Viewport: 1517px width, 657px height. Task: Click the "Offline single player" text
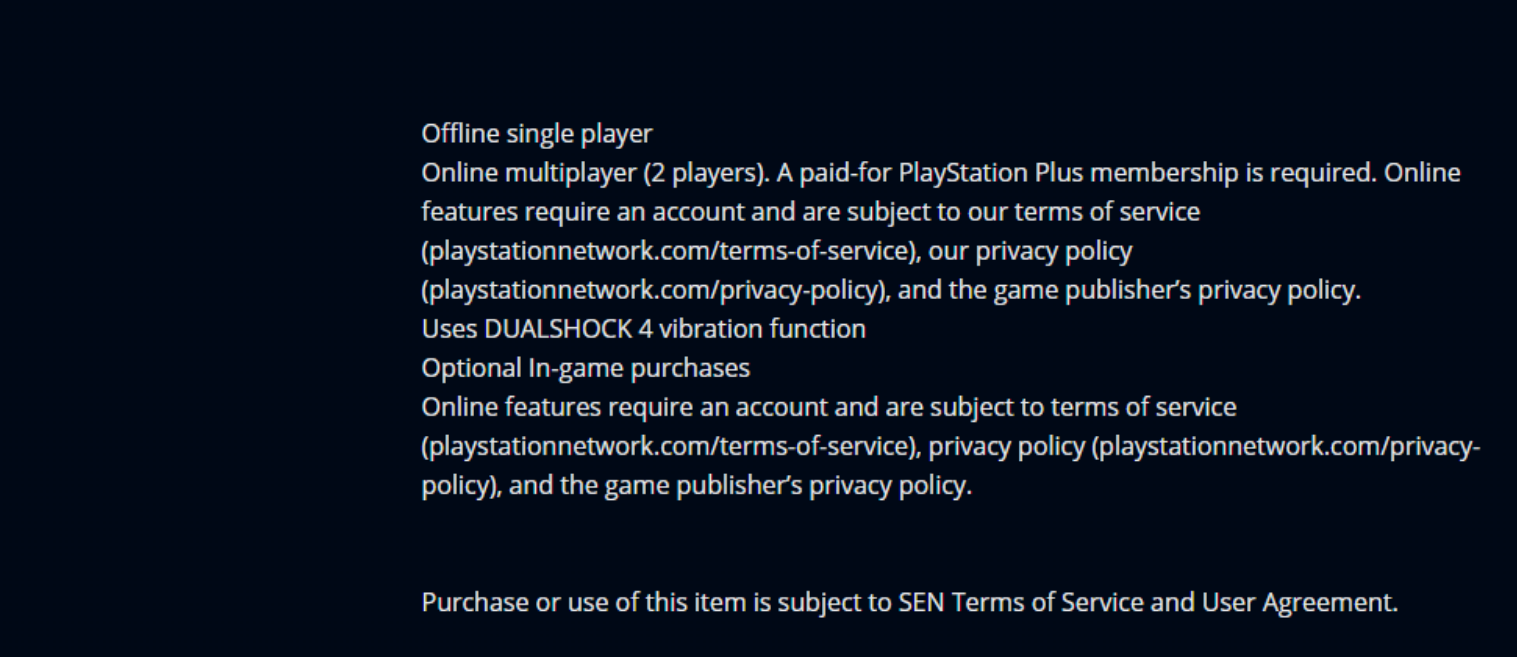coord(537,134)
